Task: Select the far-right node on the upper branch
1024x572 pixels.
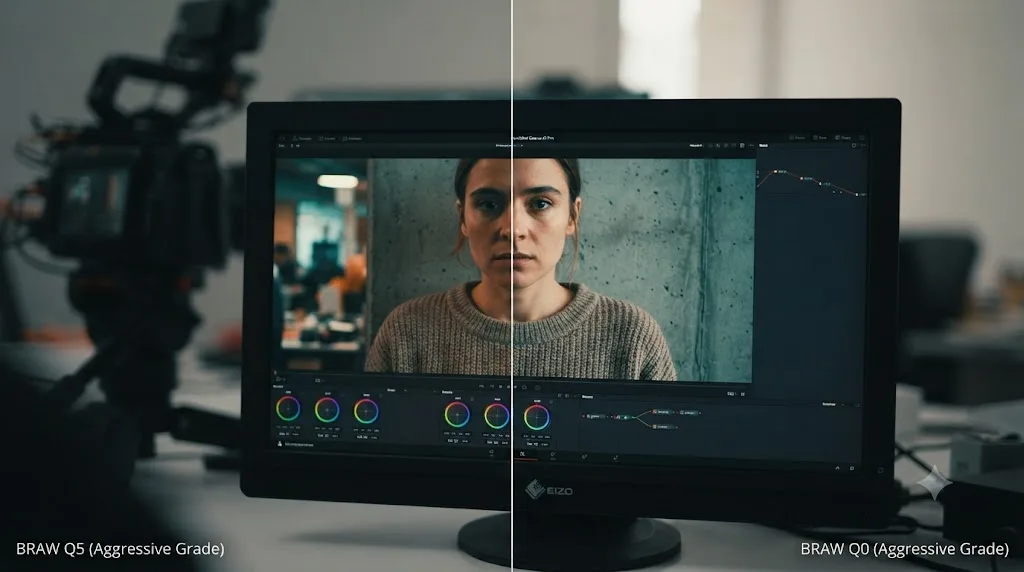Action: click(x=689, y=413)
